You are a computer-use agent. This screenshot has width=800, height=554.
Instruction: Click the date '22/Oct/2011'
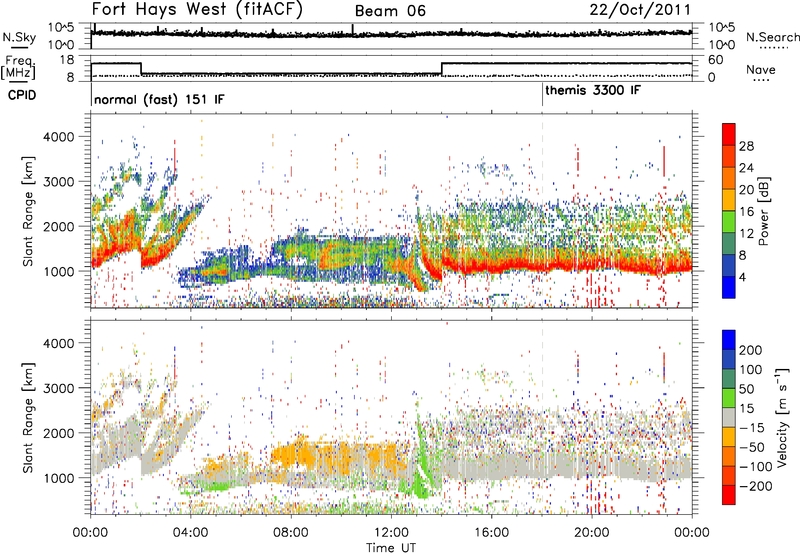tap(640, 10)
